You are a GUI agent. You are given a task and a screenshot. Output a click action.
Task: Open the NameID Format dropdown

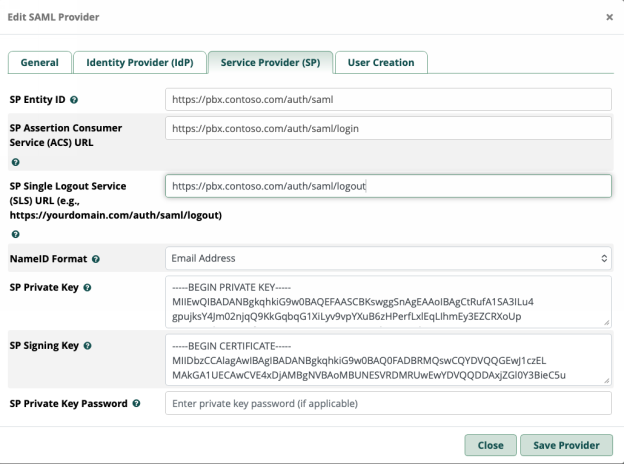pyautogui.click(x=388, y=258)
